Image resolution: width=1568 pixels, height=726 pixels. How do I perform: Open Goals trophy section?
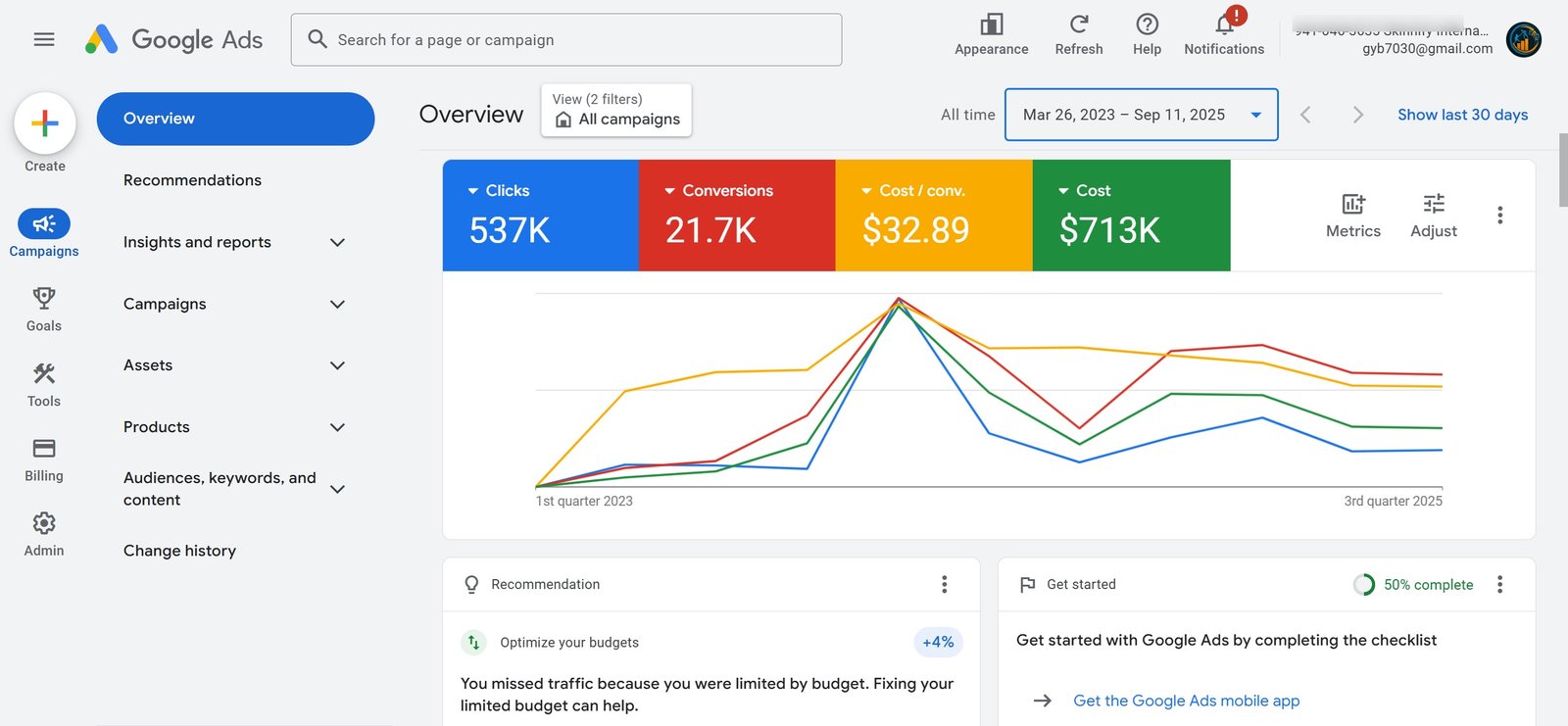click(44, 309)
